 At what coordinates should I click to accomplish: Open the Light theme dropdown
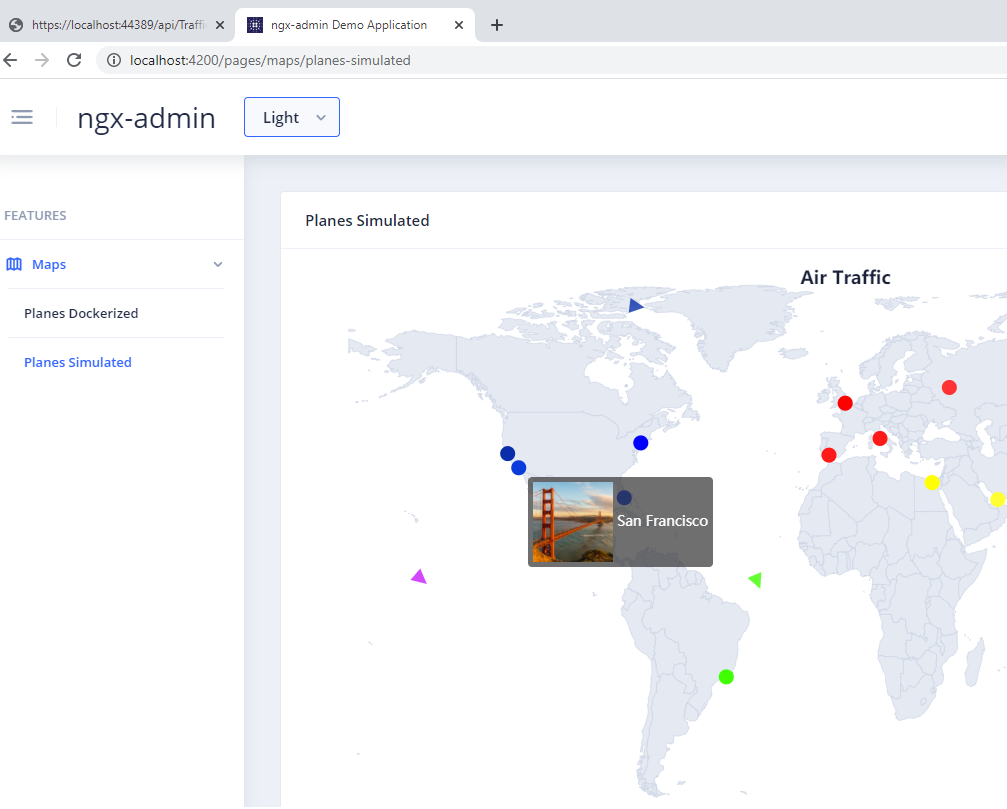pyautogui.click(x=292, y=117)
